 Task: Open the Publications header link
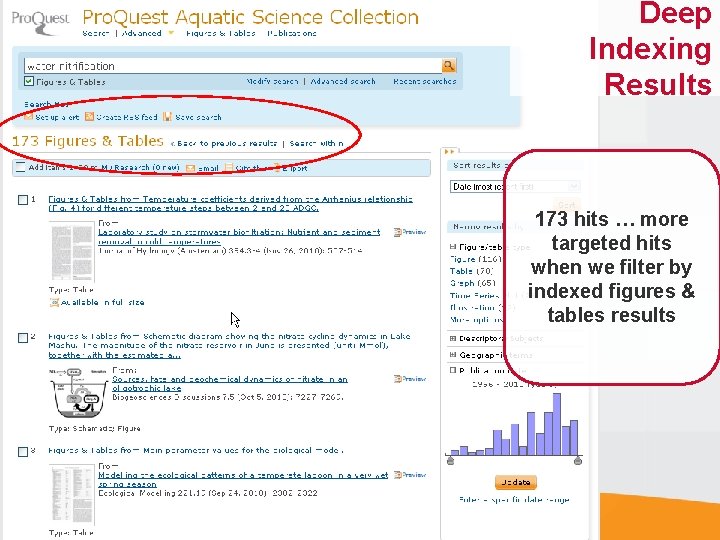pyautogui.click(x=292, y=33)
